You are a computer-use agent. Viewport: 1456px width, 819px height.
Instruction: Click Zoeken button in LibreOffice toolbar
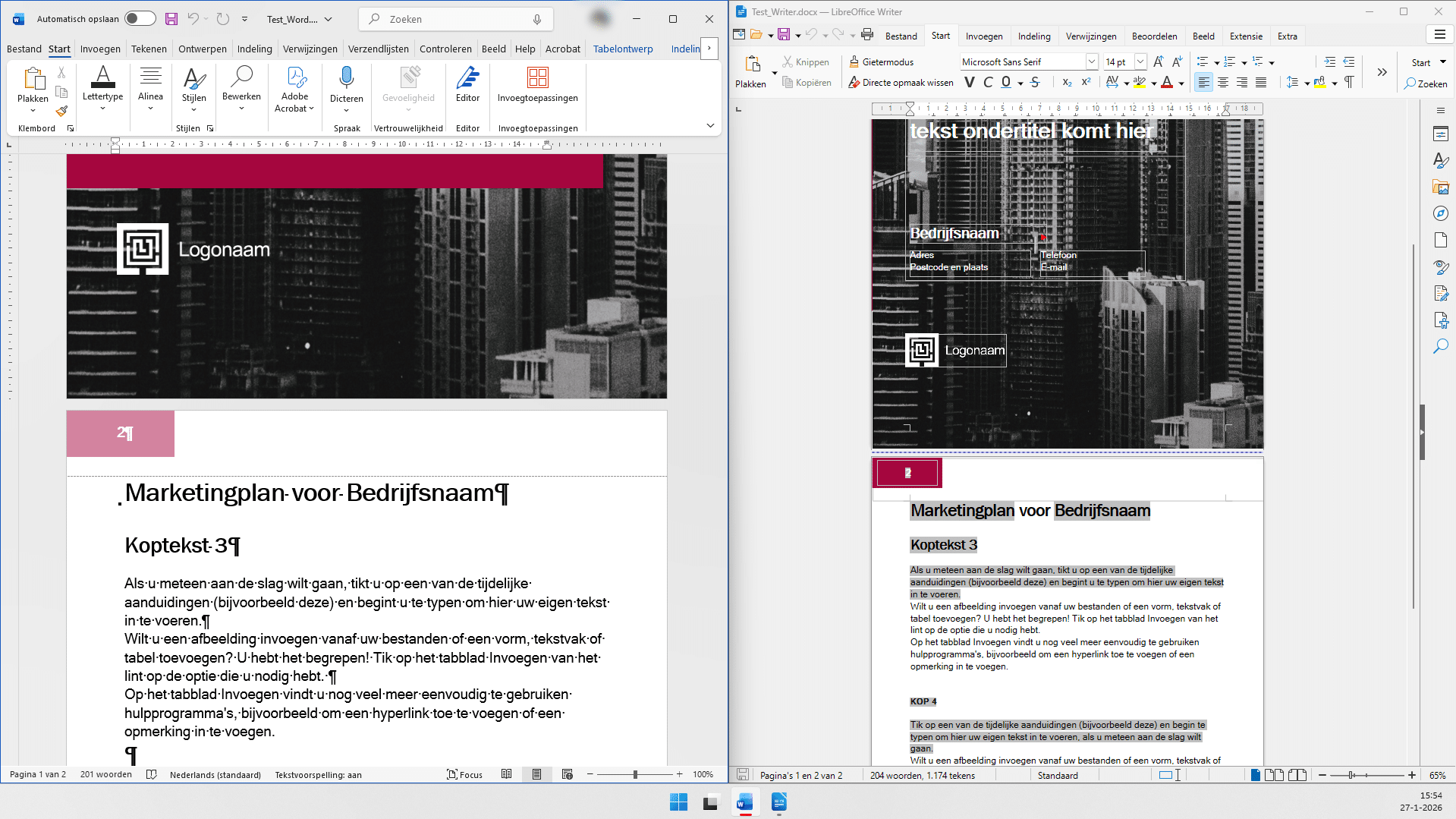[x=1426, y=83]
